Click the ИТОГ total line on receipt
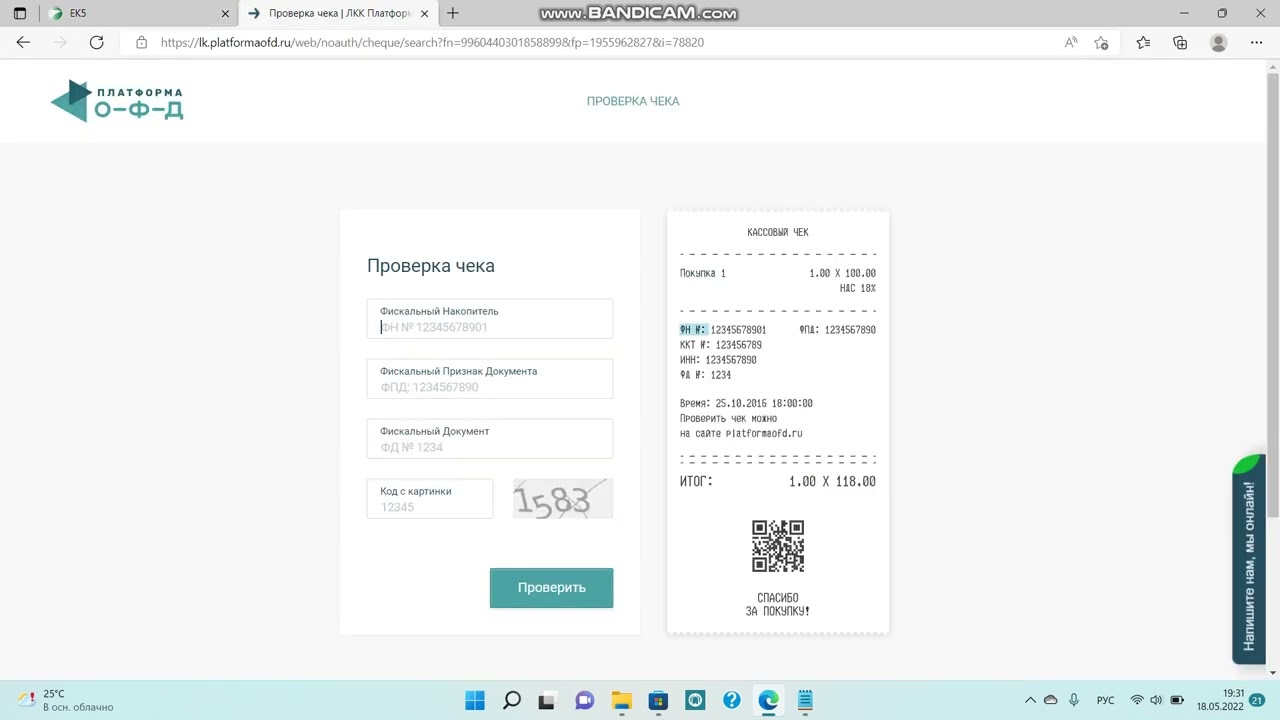The image size is (1280, 720). (778, 482)
